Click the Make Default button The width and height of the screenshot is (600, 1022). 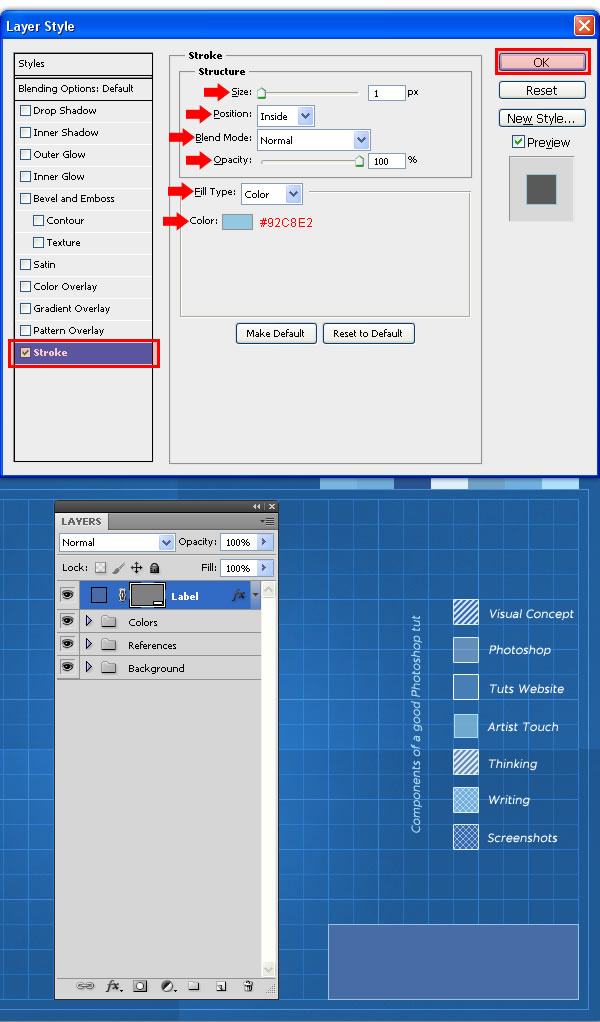[x=276, y=333]
